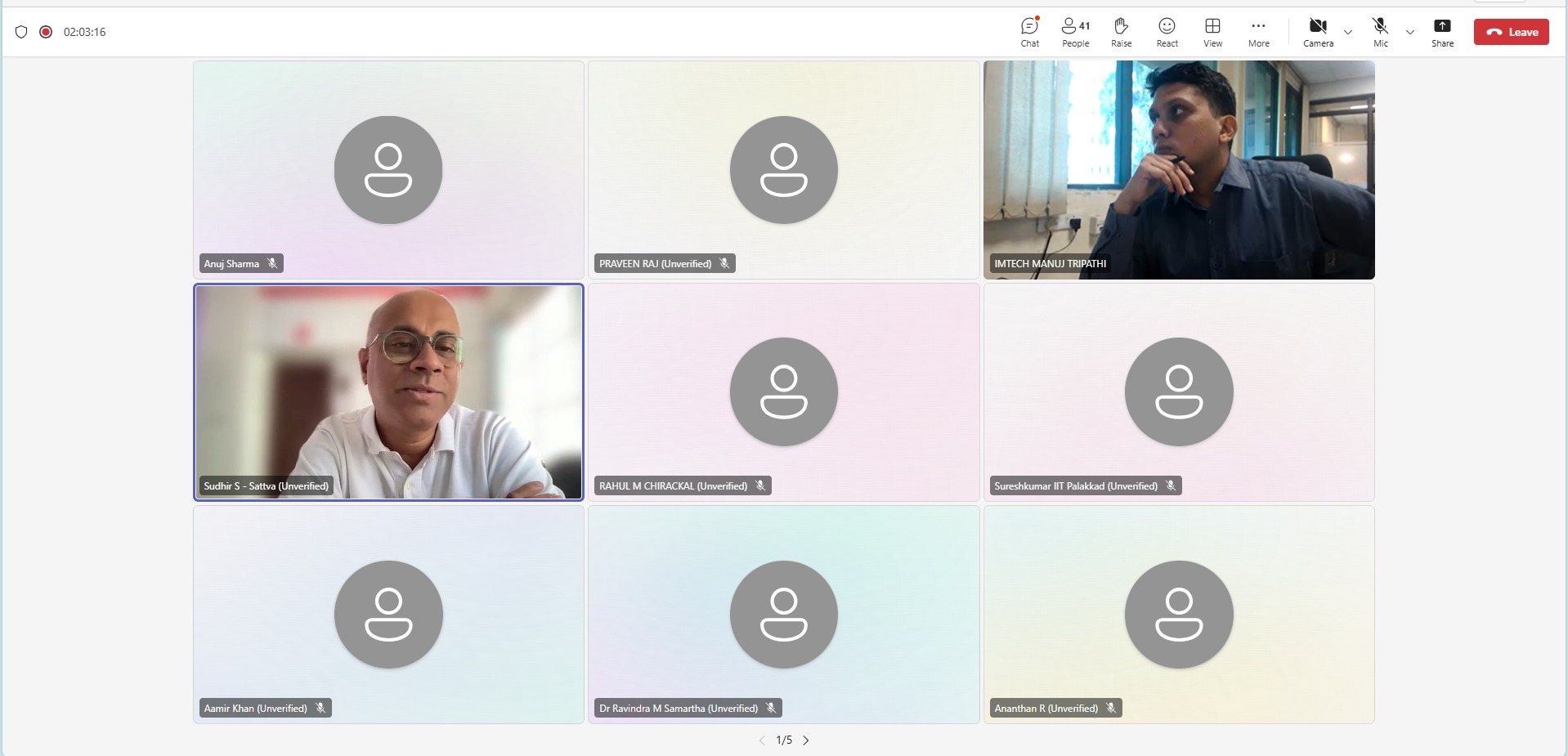Leave the meeting

pyautogui.click(x=1511, y=32)
